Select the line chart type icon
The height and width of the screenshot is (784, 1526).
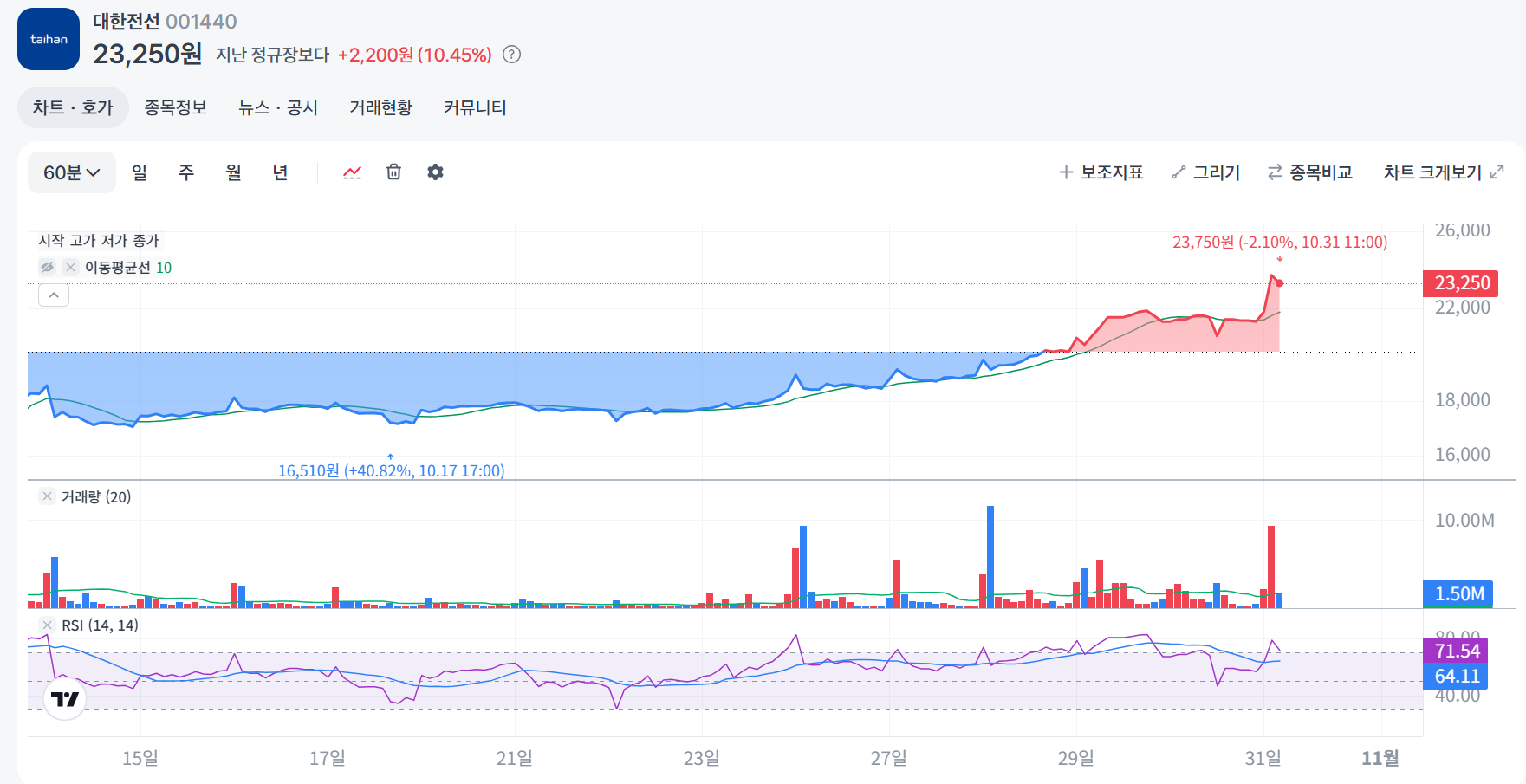point(352,172)
